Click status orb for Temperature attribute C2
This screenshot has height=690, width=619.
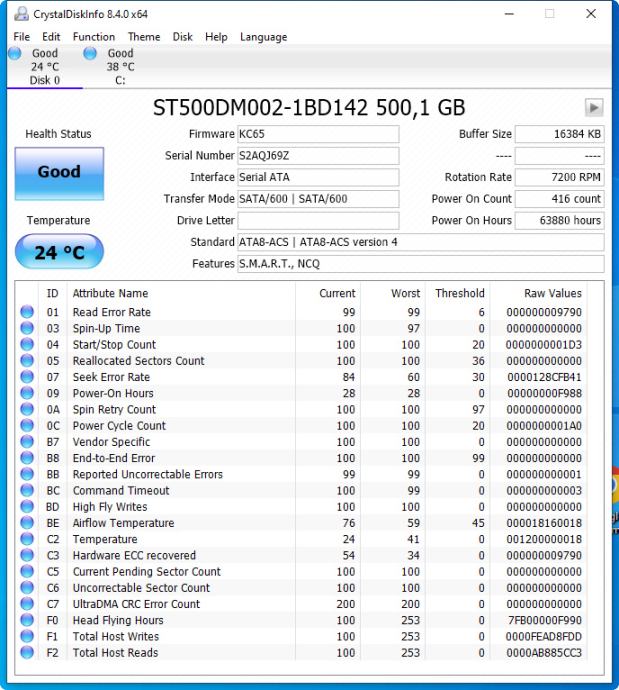pyautogui.click(x=27, y=539)
